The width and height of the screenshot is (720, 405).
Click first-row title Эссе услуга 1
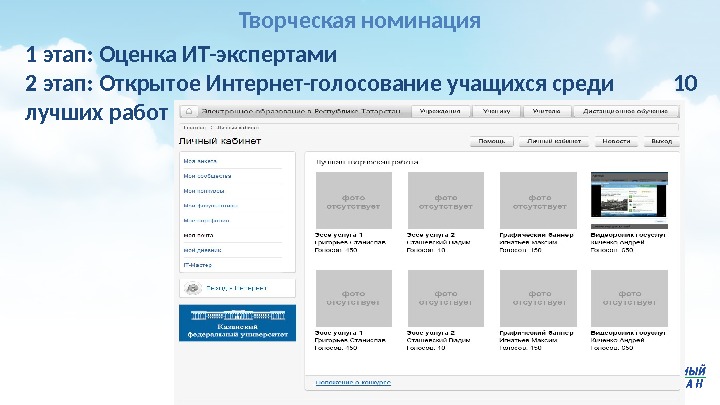339,235
